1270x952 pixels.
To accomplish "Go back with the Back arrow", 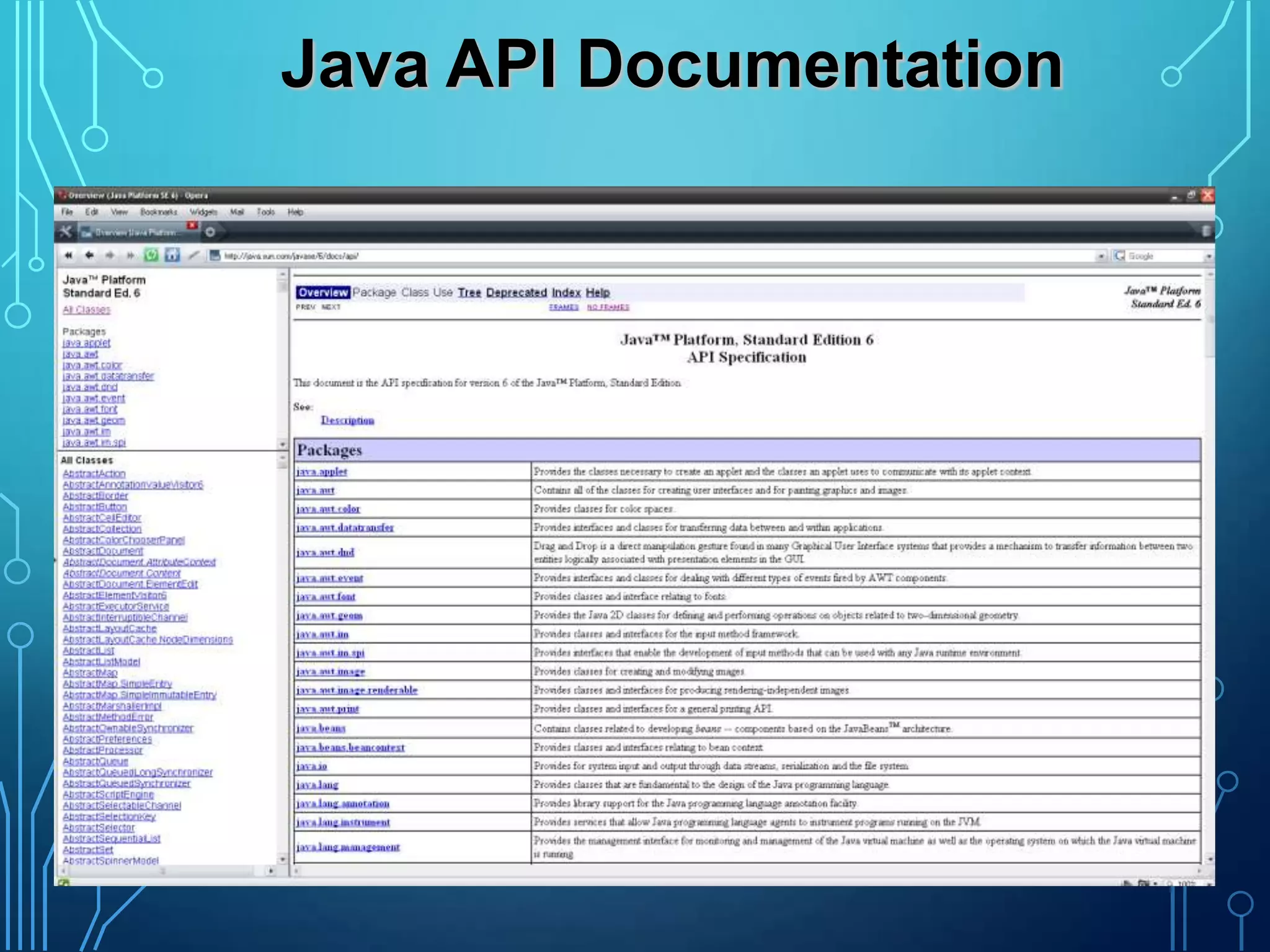I will pyautogui.click(x=89, y=255).
